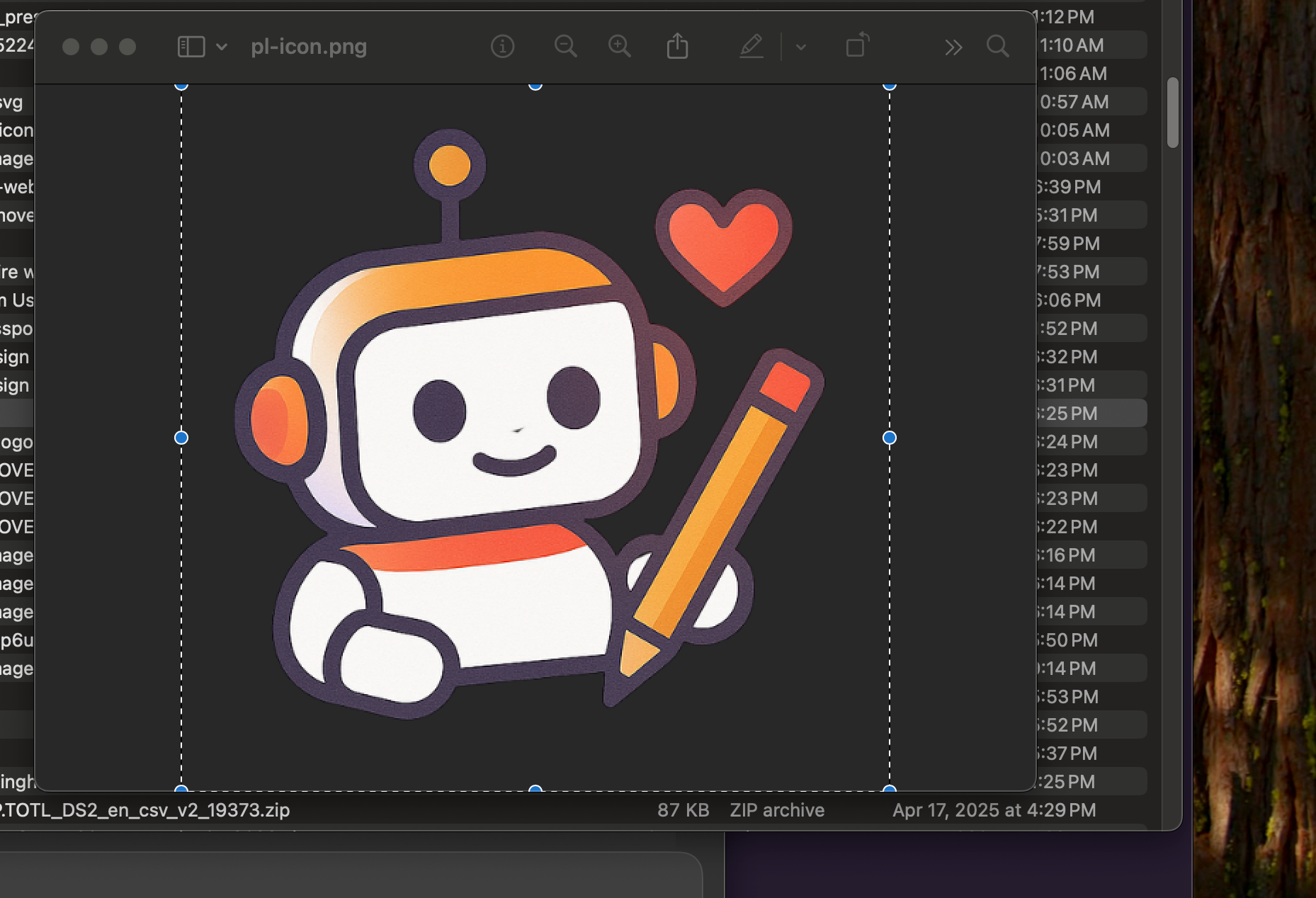Rotate pl-icon.png counterclockwise

(856, 46)
